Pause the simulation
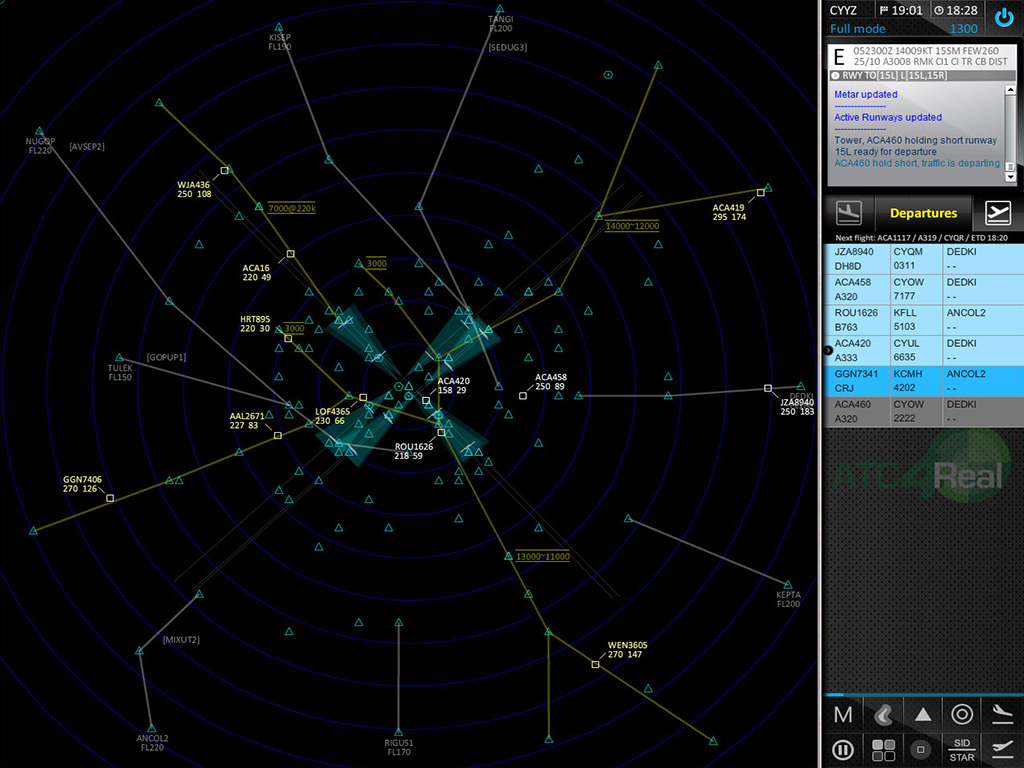This screenshot has width=1024, height=768. (x=843, y=749)
